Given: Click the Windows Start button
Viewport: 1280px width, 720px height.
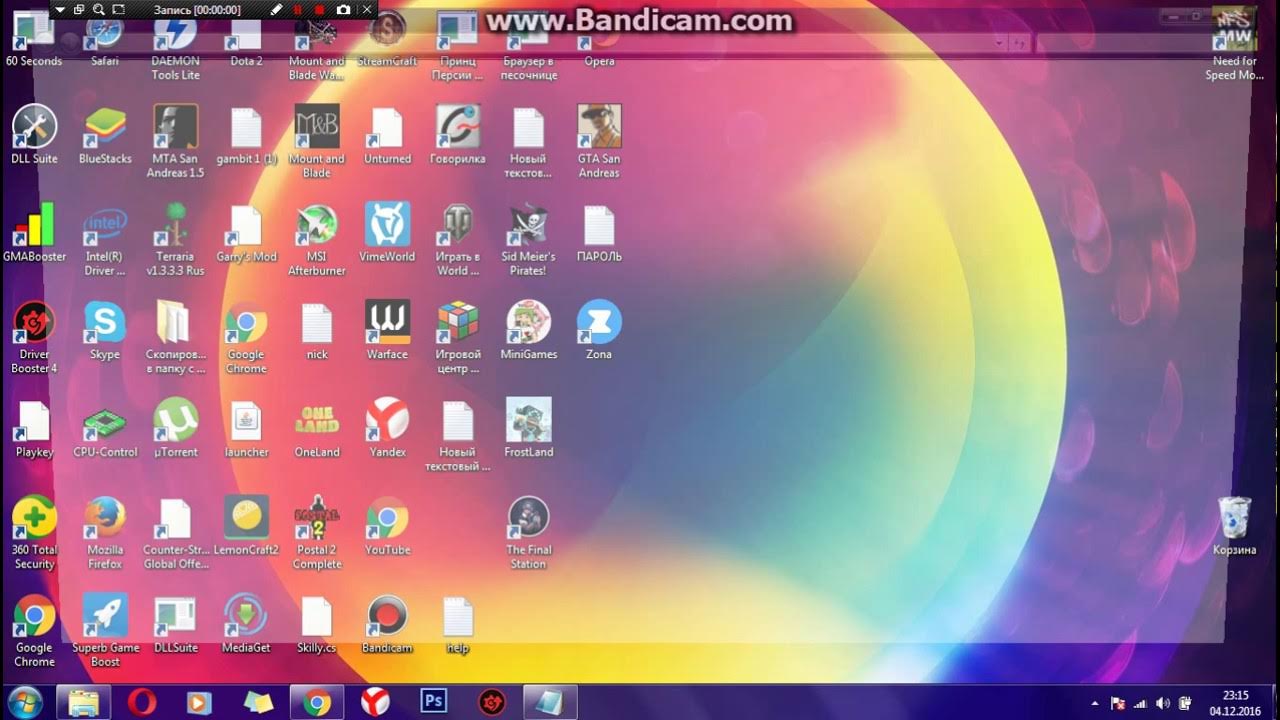Looking at the screenshot, I should coord(24,702).
